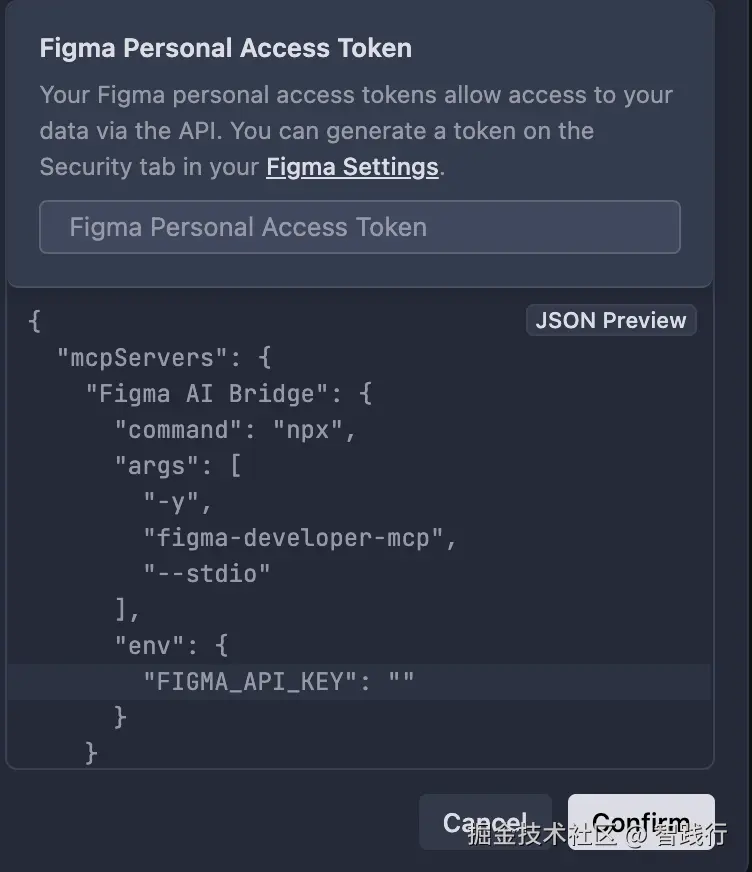The height and width of the screenshot is (872, 752).
Task: Place cursor in empty FIGMA_API_KEY value quotes
Action: [x=401, y=682]
